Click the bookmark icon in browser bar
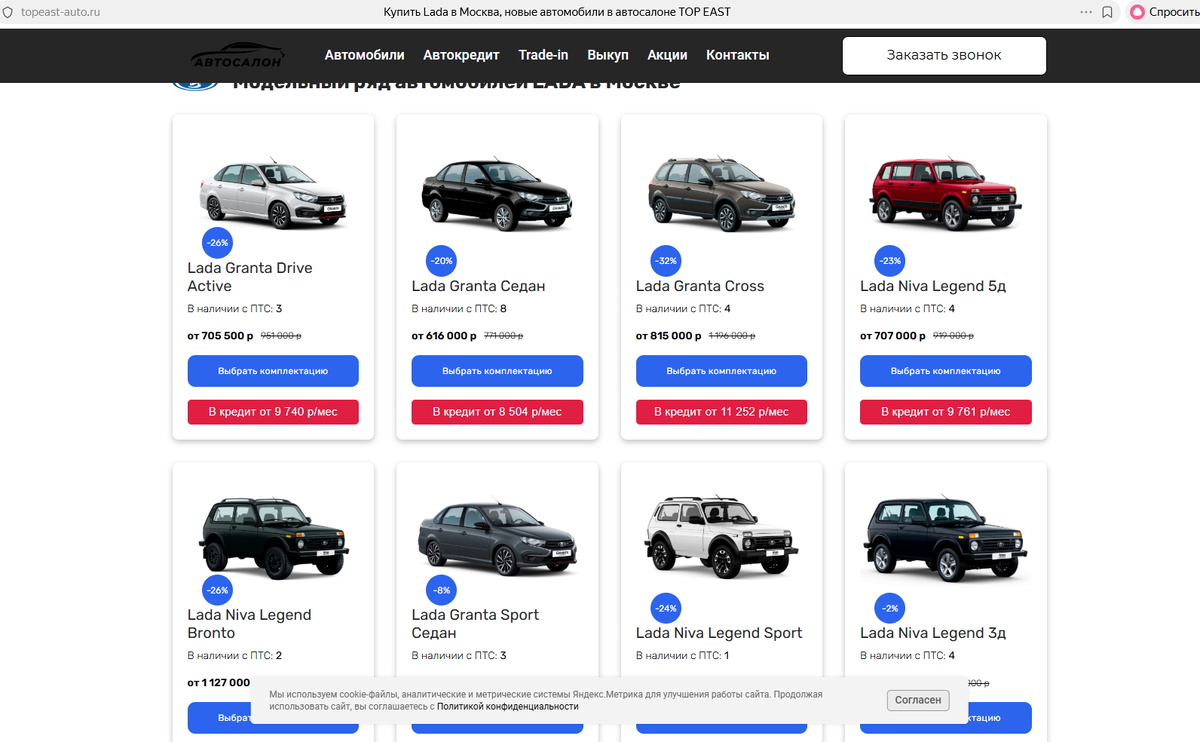 1107,12
